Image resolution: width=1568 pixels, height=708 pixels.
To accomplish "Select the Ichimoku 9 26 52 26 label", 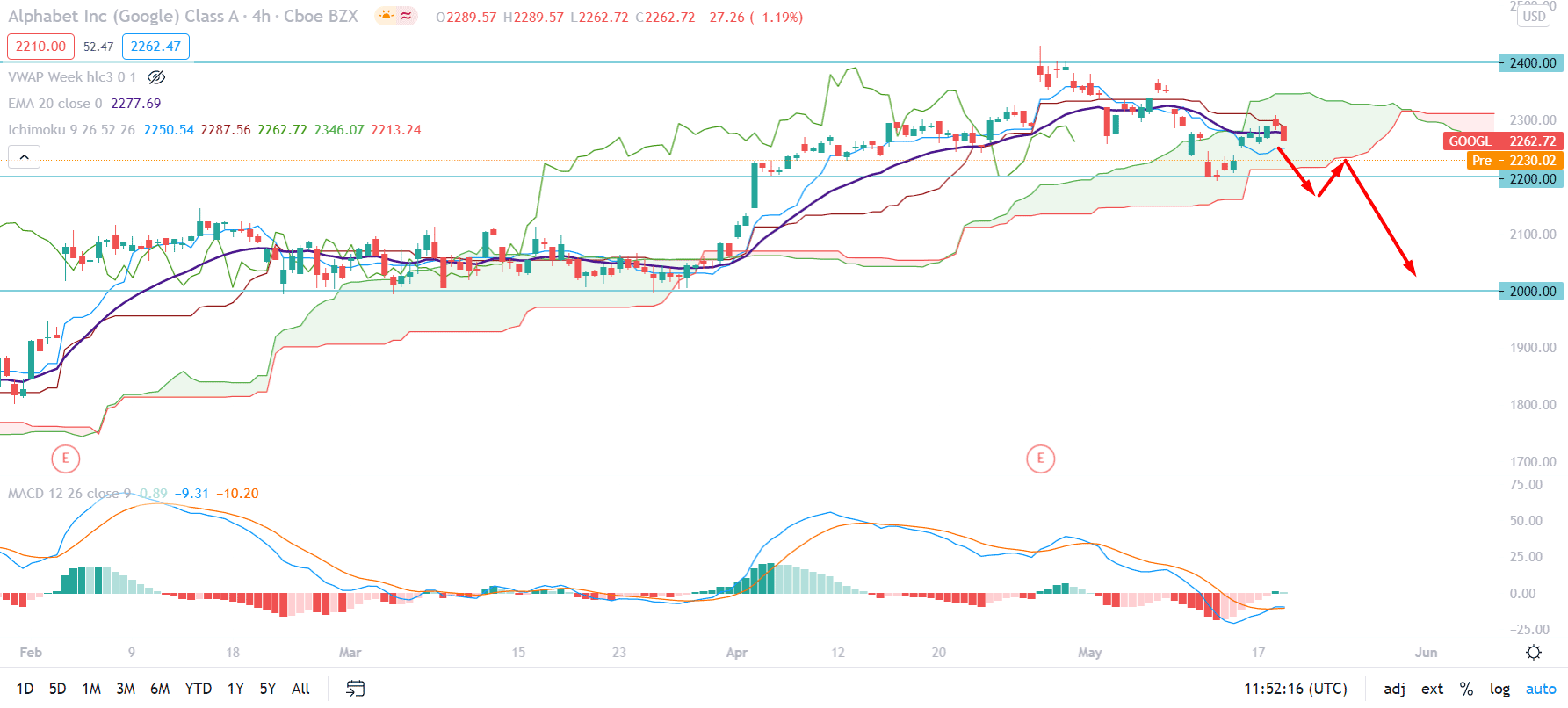I will [x=72, y=130].
